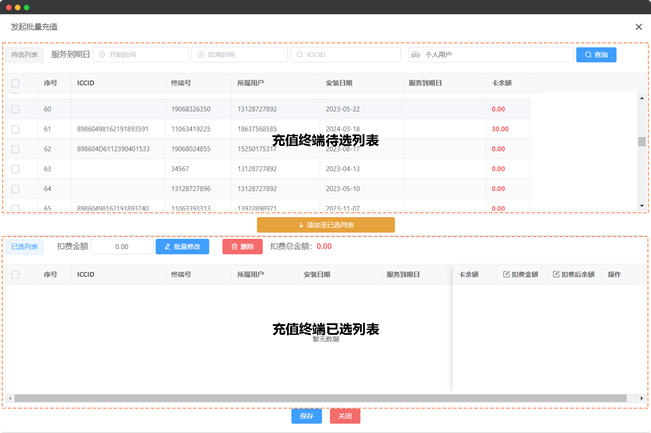Click the edit icon beside 扣费后余额 column header

point(556,274)
